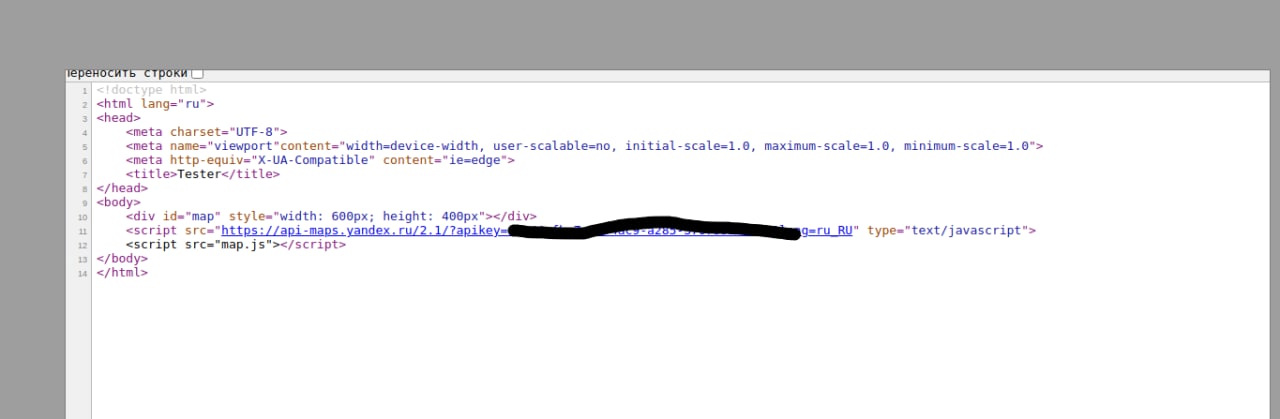Viewport: 1280px width, 419px height.
Task: Click the closing </html> tag
Action: [122, 272]
